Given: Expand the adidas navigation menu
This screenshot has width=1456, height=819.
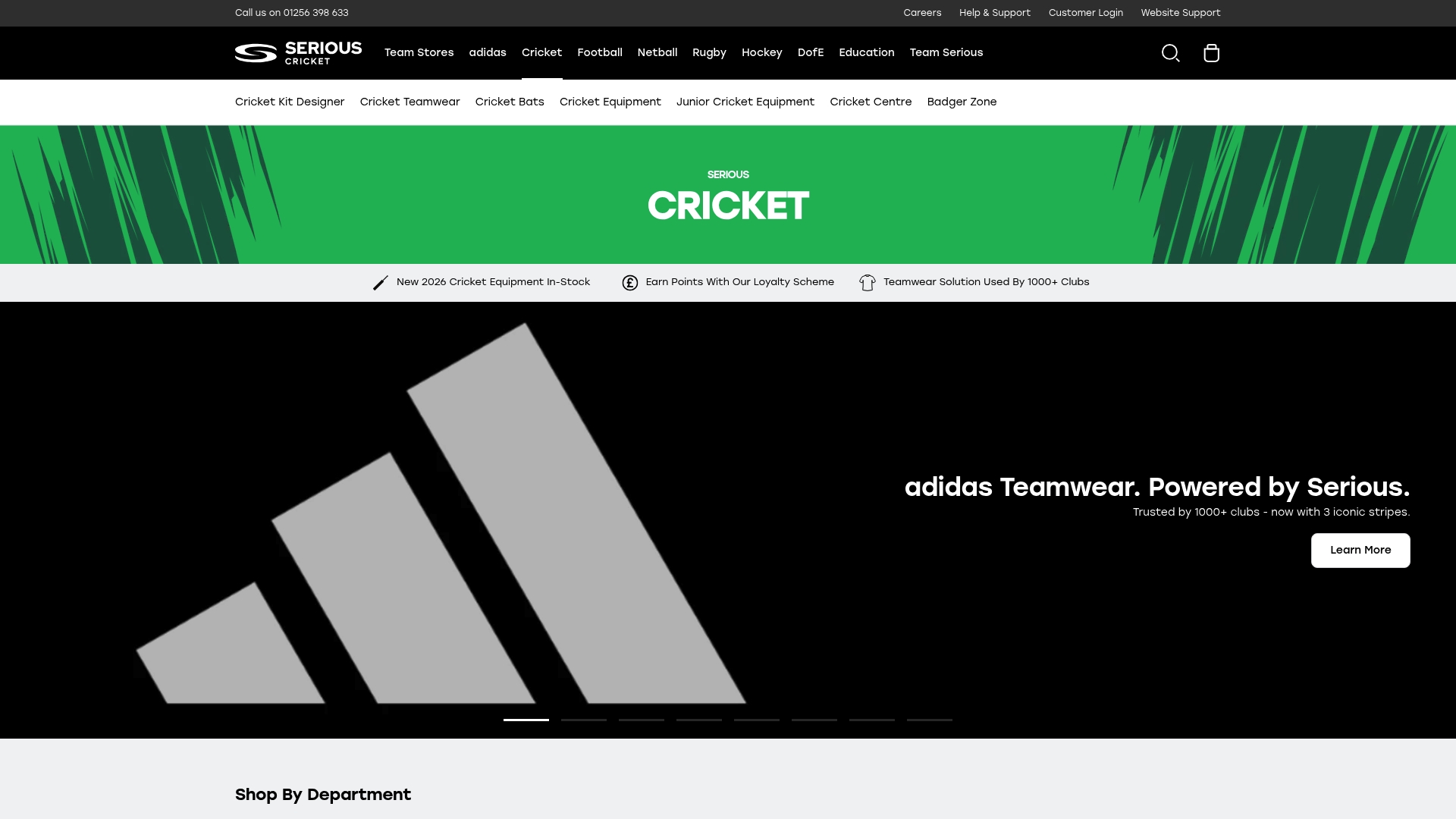Looking at the screenshot, I should point(488,52).
